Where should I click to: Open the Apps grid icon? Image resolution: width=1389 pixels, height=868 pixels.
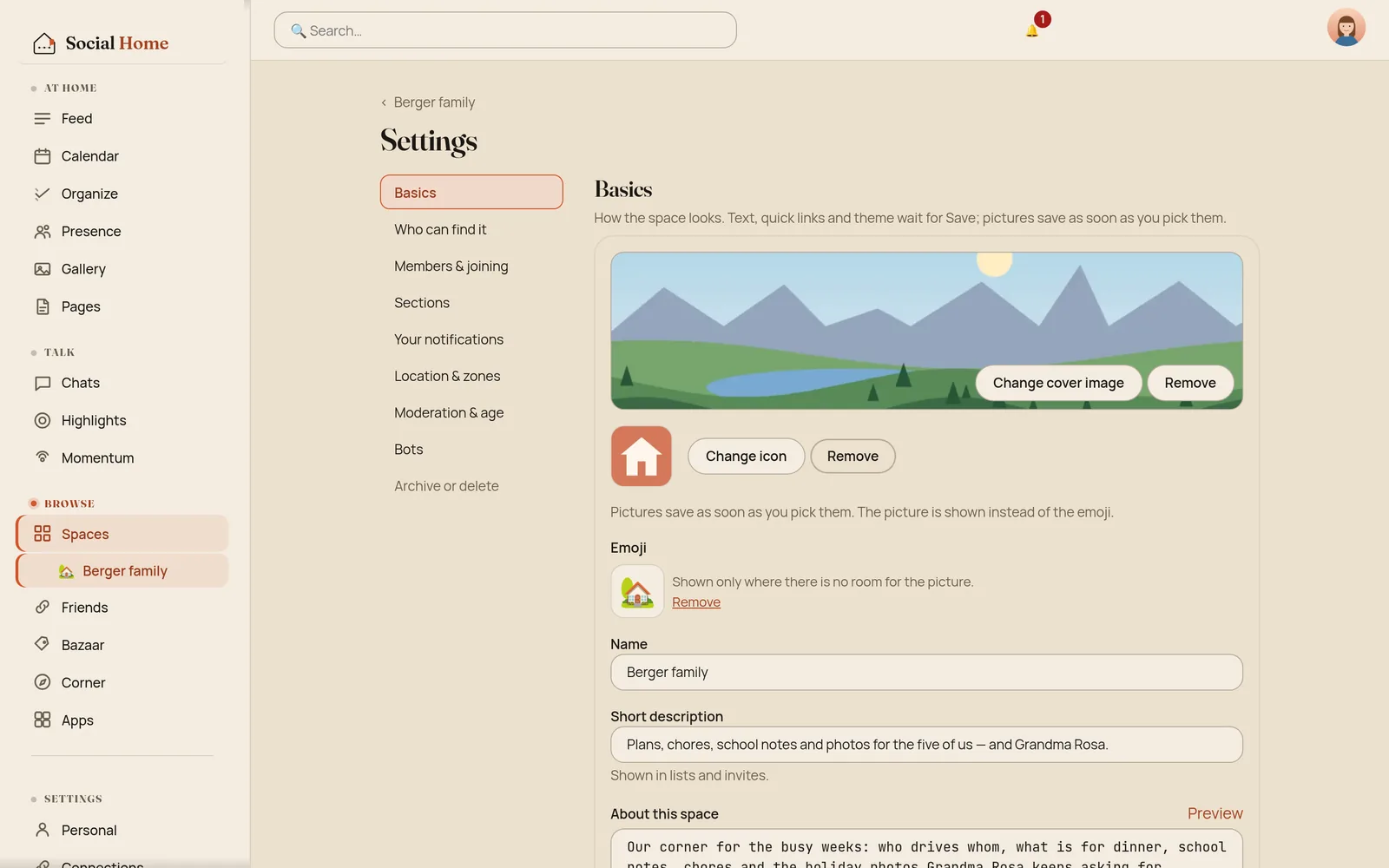point(42,720)
